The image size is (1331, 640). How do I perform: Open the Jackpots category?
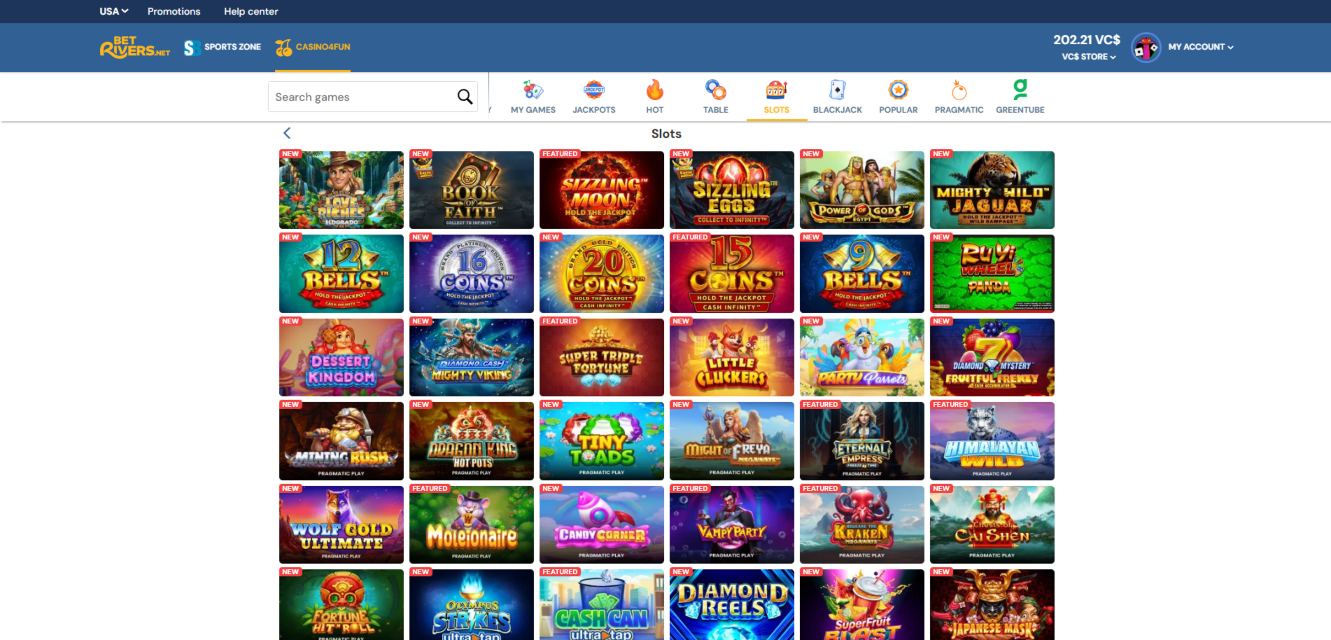pos(594,97)
